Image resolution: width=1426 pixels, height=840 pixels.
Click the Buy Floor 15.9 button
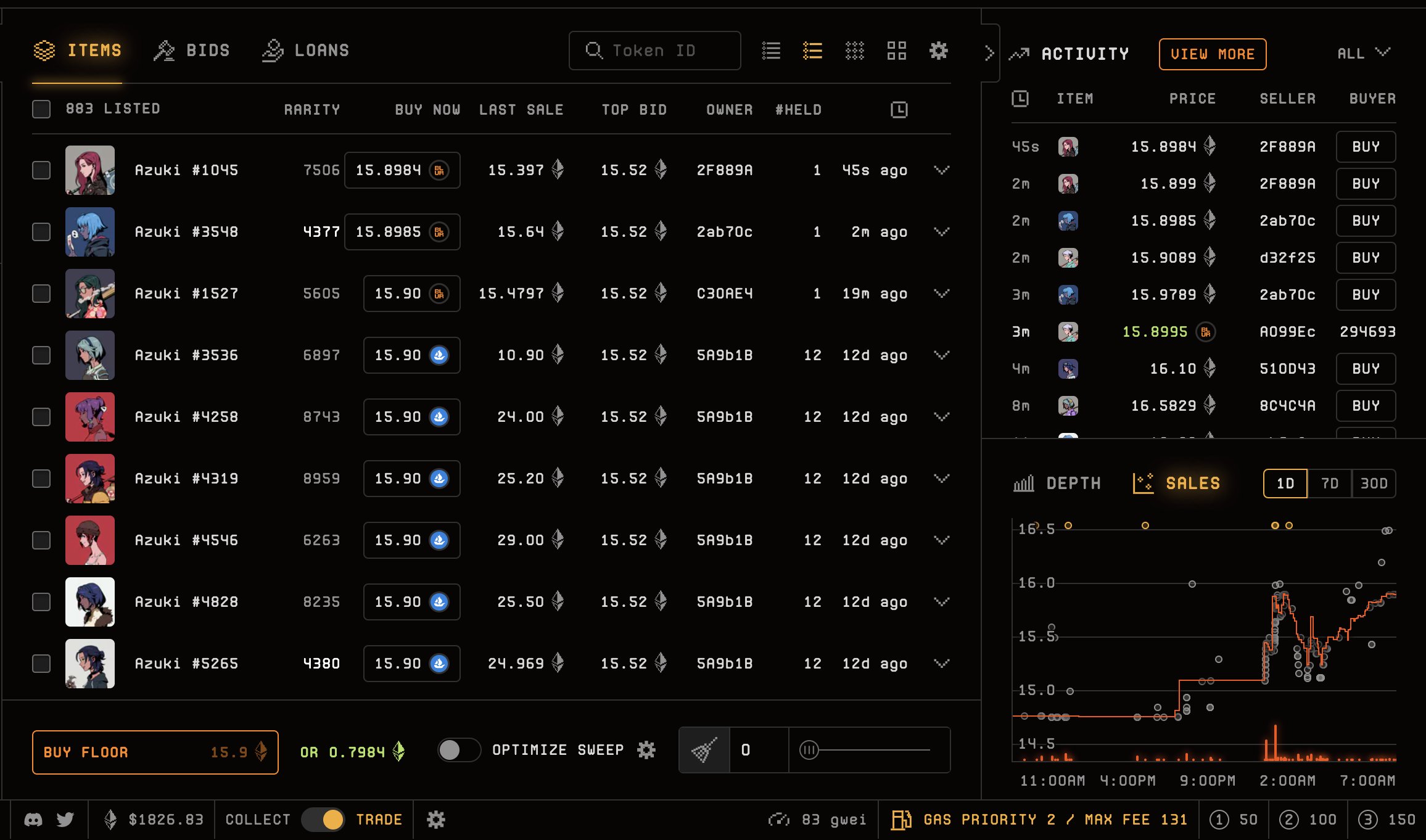coord(155,752)
